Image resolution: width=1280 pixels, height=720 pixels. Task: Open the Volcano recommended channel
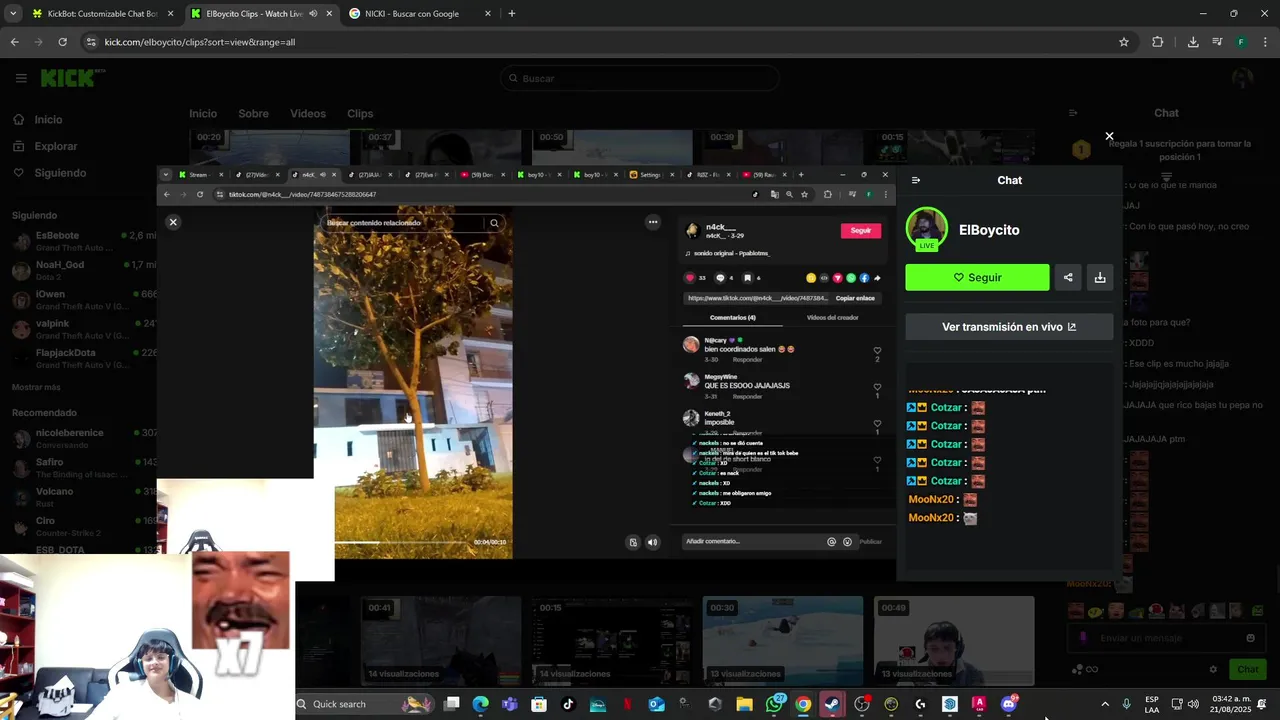(85, 497)
